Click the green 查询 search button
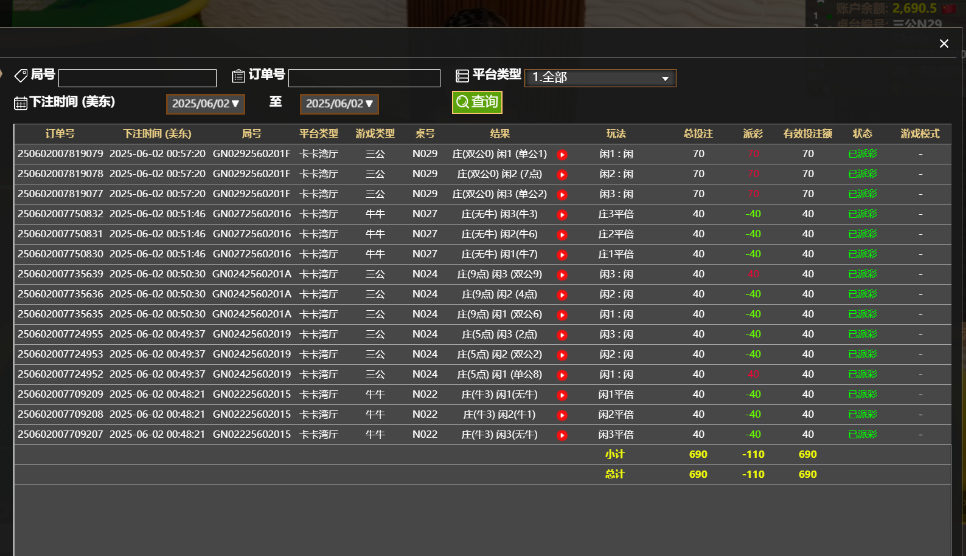Screen dimensions: 966x556 tap(477, 102)
